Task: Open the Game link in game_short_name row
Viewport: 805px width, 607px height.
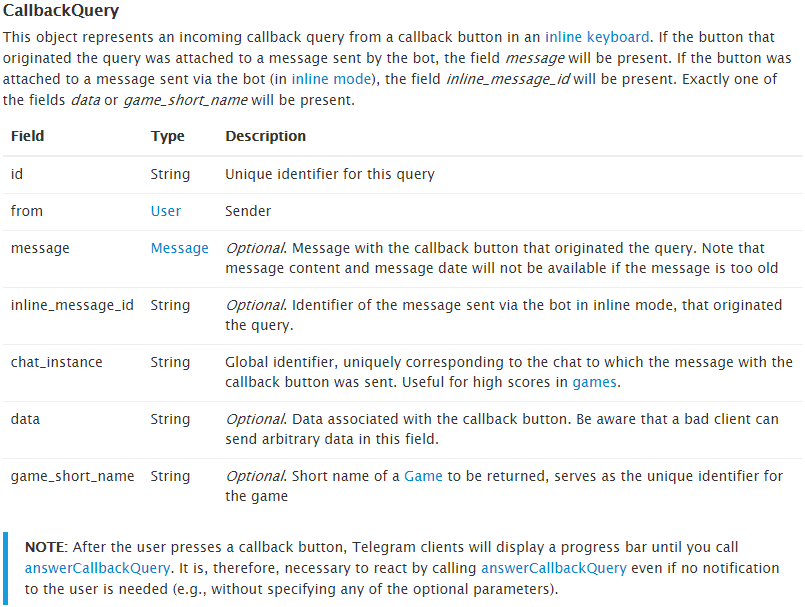Action: click(x=423, y=476)
